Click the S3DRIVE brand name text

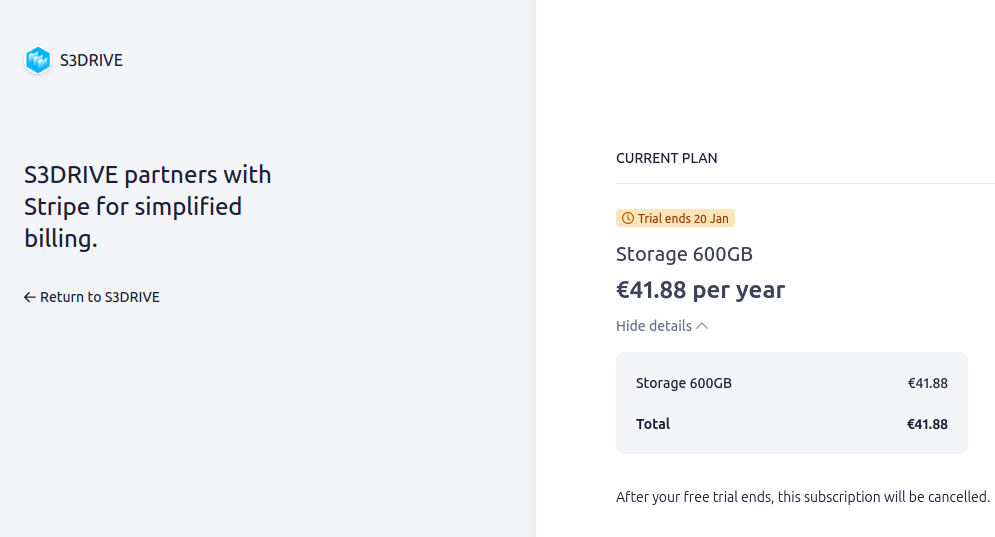point(91,60)
